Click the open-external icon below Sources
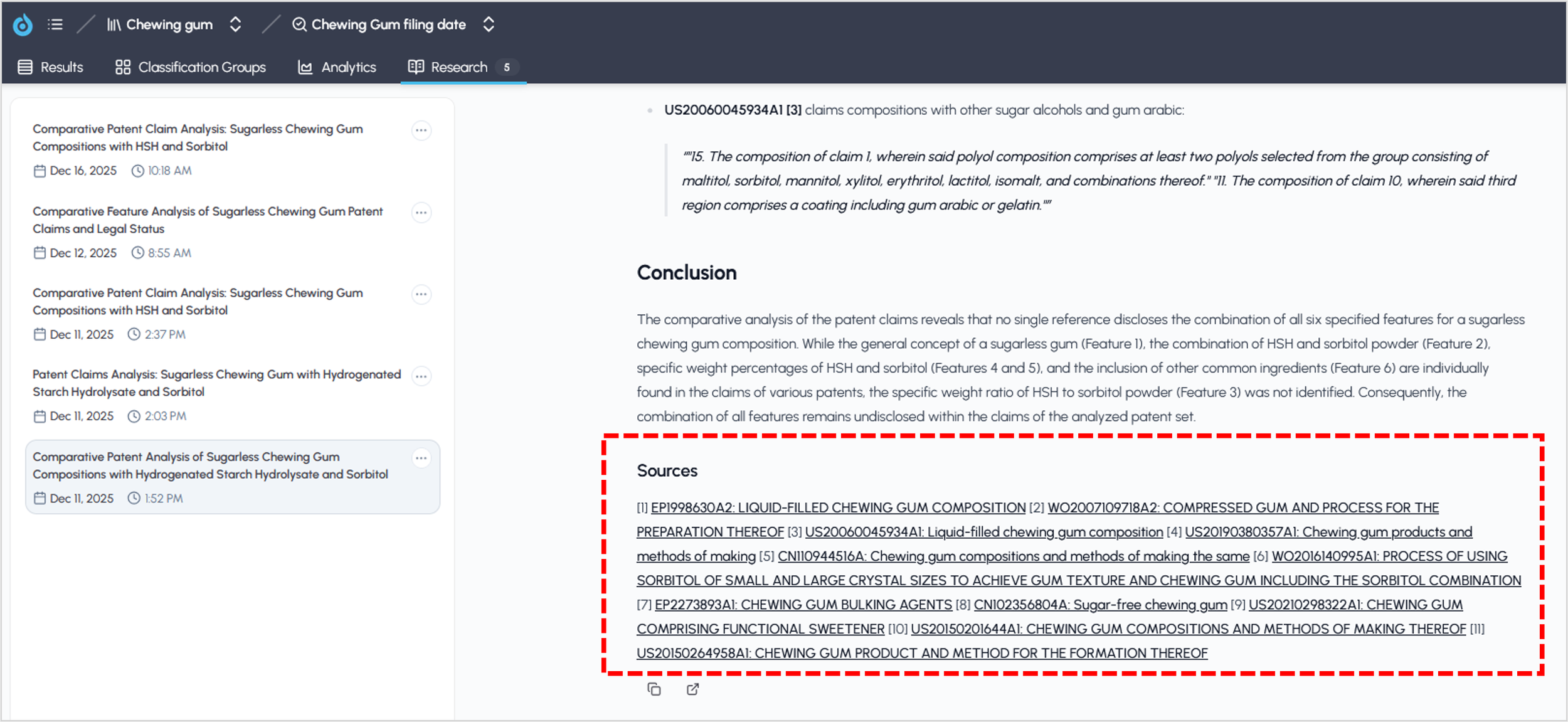 click(692, 689)
